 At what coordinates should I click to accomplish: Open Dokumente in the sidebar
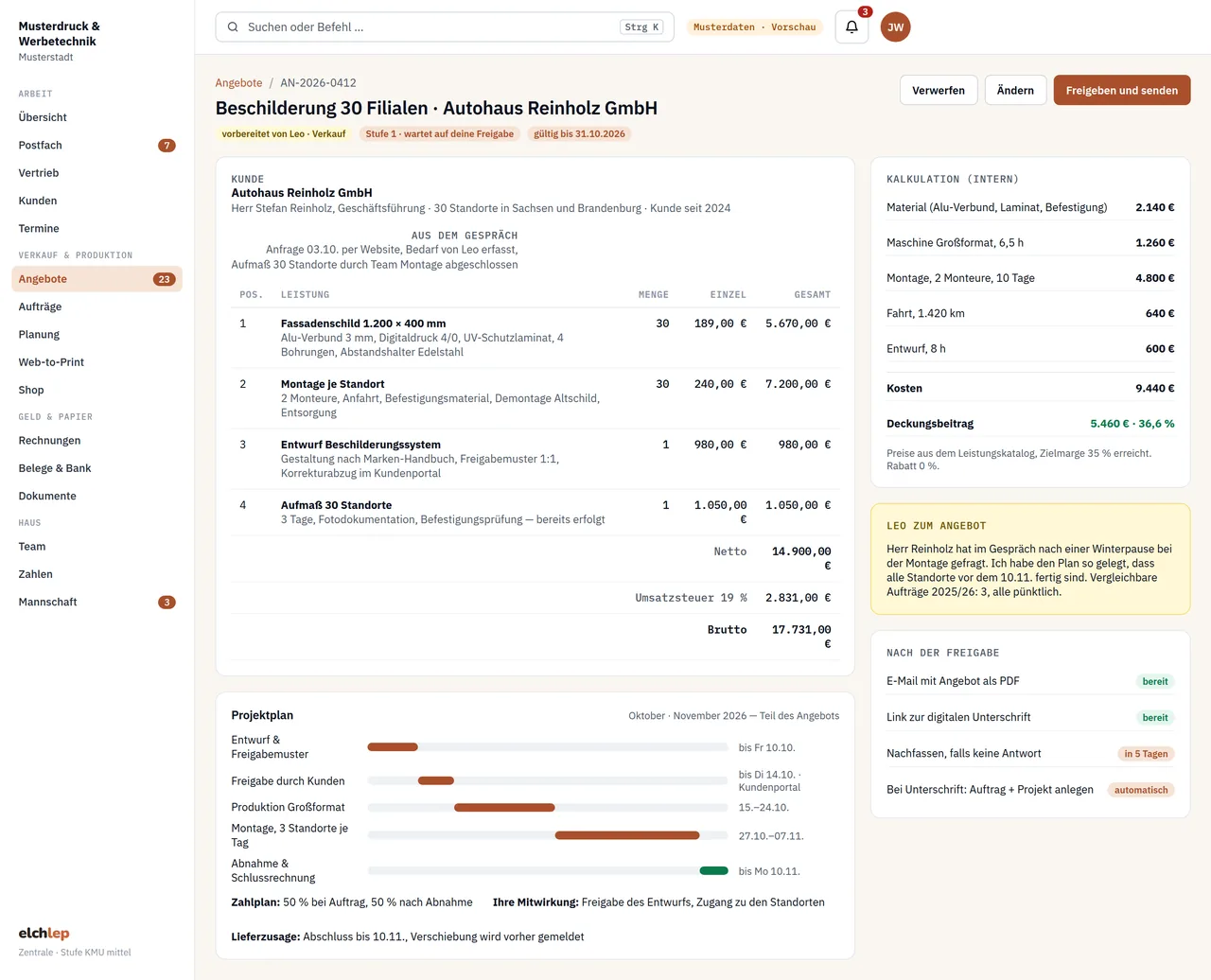click(97, 496)
